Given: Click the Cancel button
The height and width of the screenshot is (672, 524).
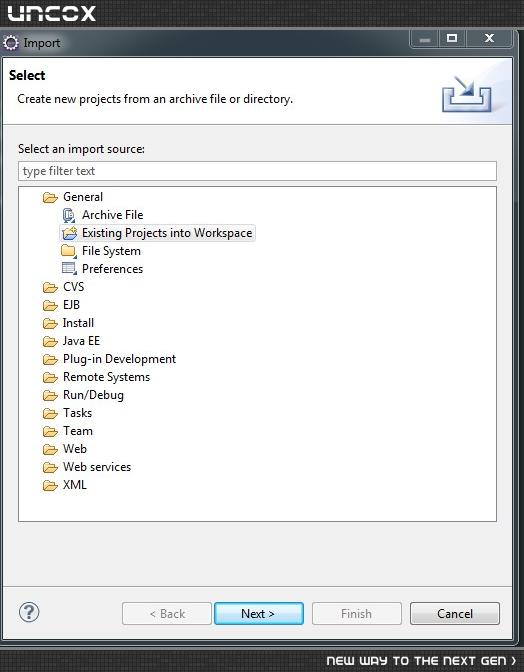Looking at the screenshot, I should pos(455,613).
